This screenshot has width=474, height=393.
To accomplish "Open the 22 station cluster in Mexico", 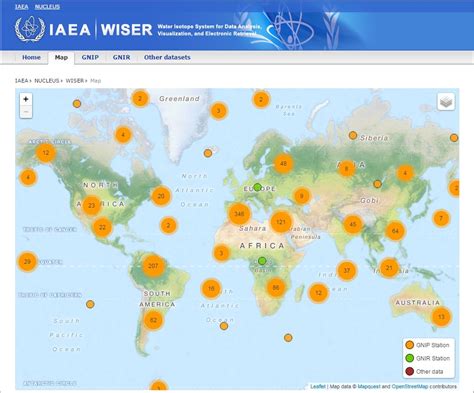I will pos(102,227).
